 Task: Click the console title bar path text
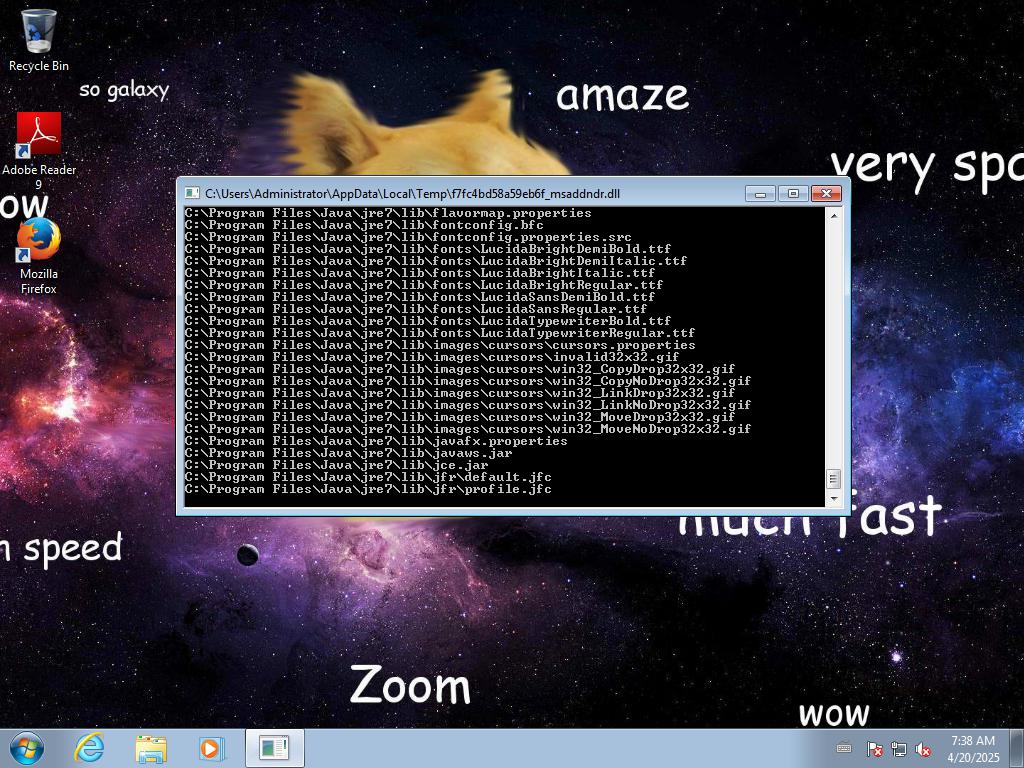(412, 193)
